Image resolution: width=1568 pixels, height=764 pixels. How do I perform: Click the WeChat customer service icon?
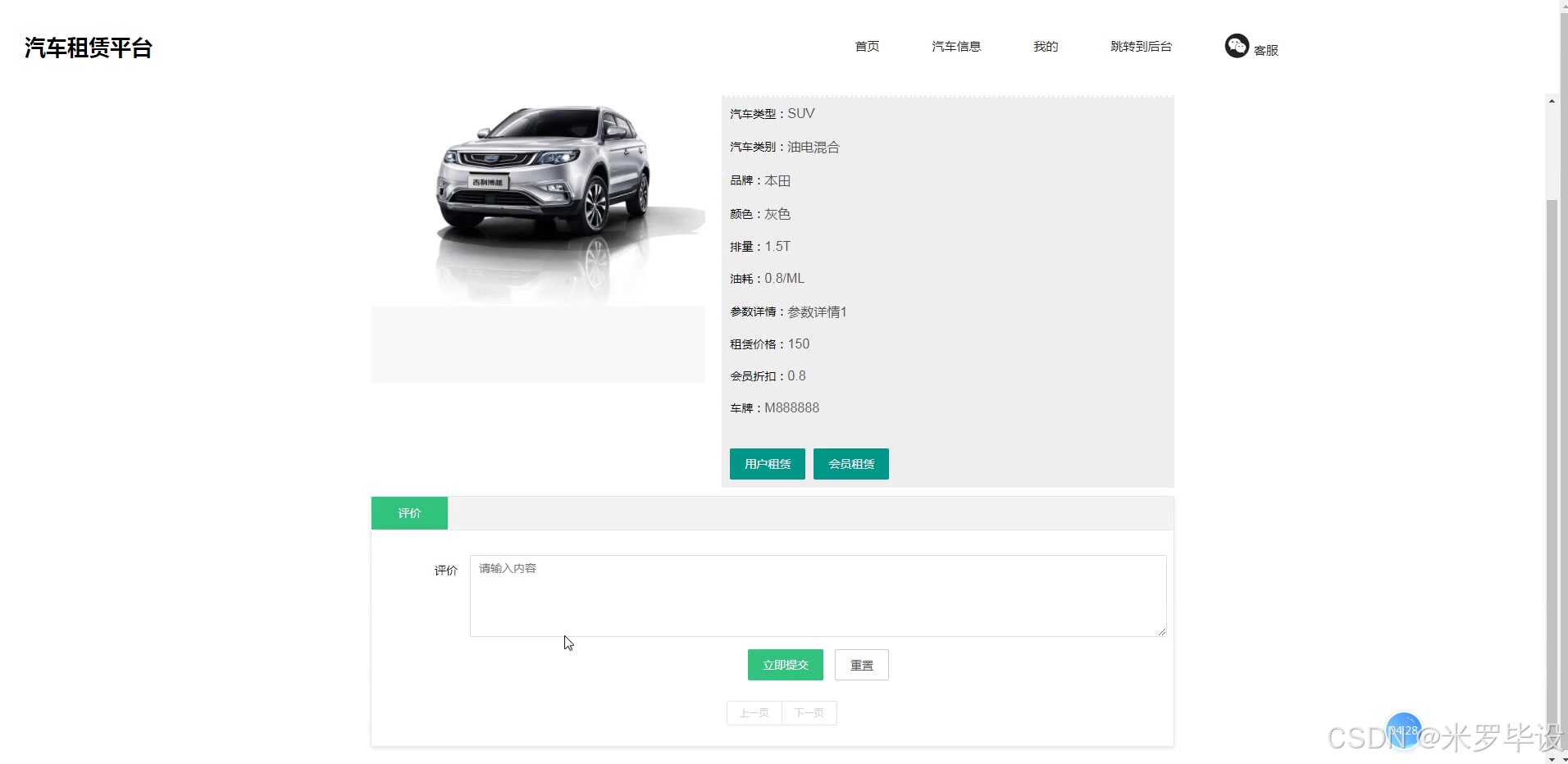(x=1237, y=46)
